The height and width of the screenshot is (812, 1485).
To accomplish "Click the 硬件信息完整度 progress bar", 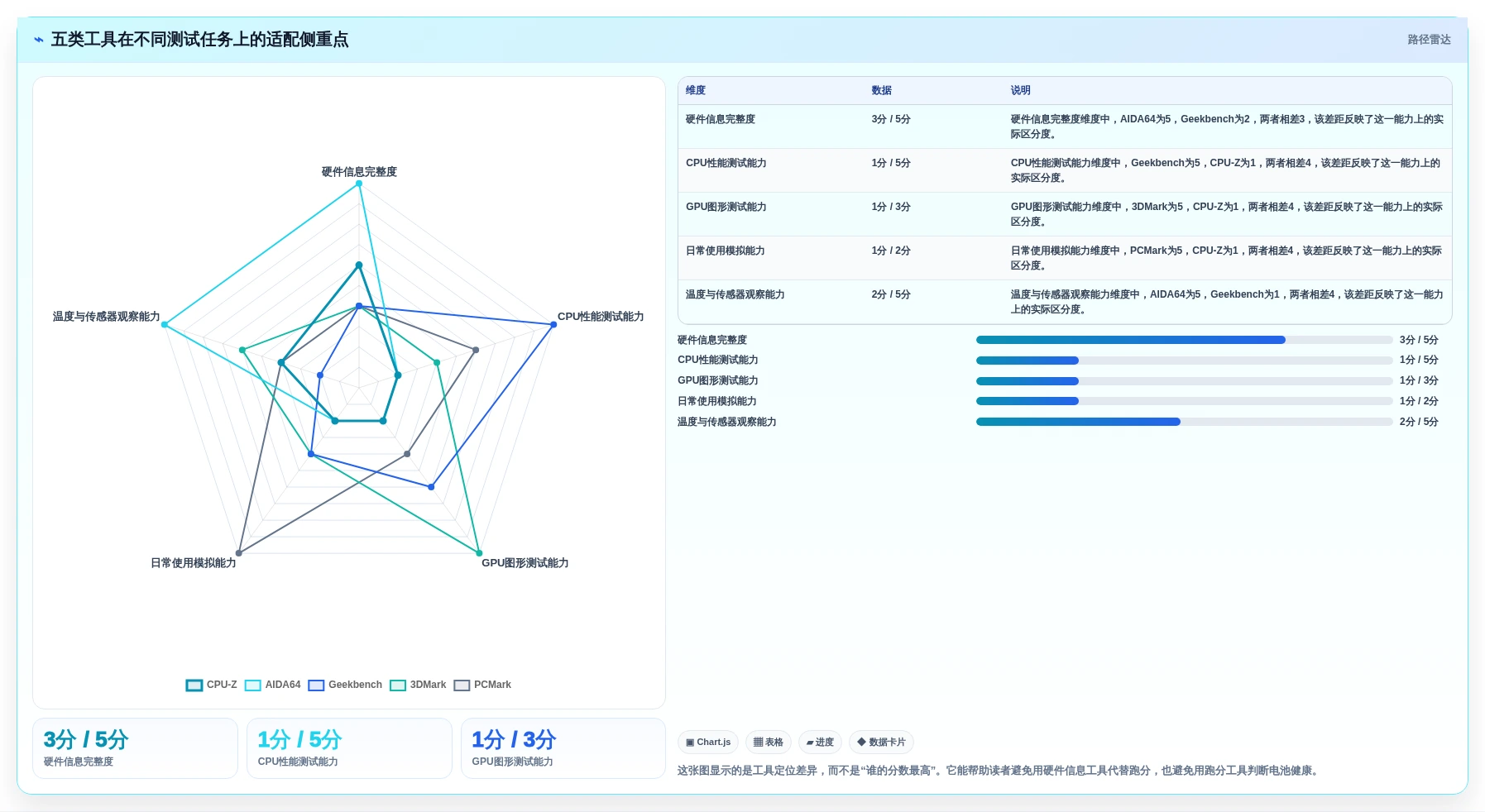I will (x=1184, y=340).
